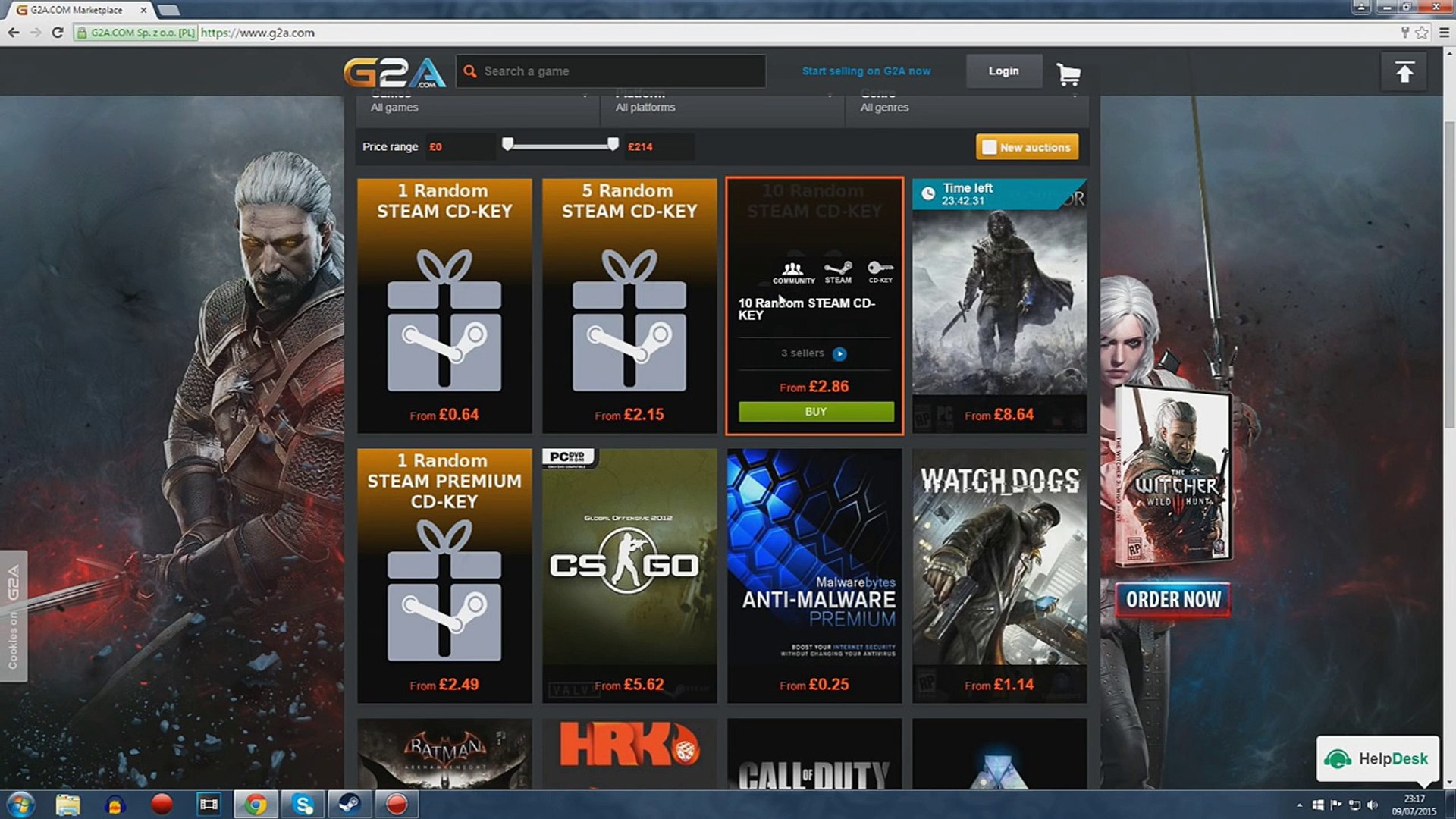This screenshot has width=1456, height=819.
Task: Click the search magnifier icon
Action: [x=471, y=71]
